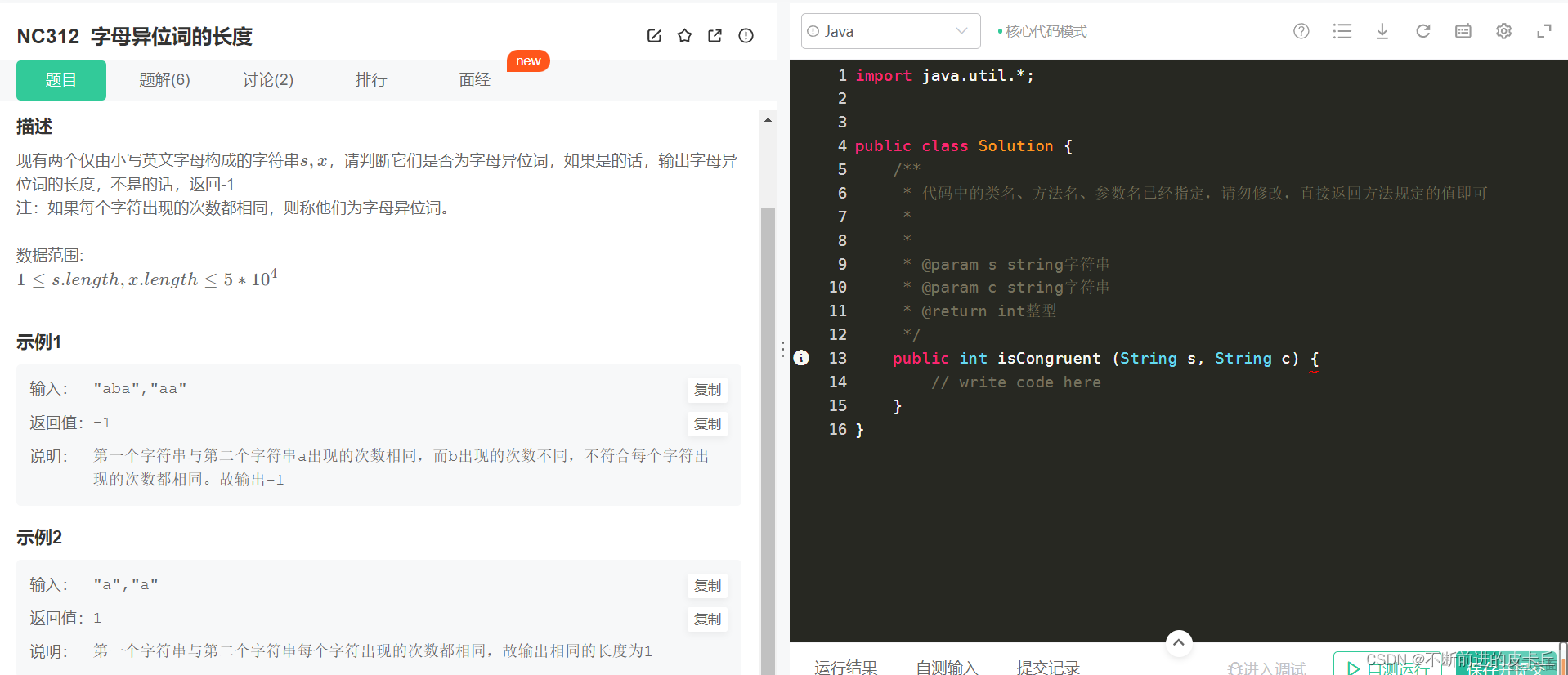Open the 排行 tab

(x=371, y=80)
